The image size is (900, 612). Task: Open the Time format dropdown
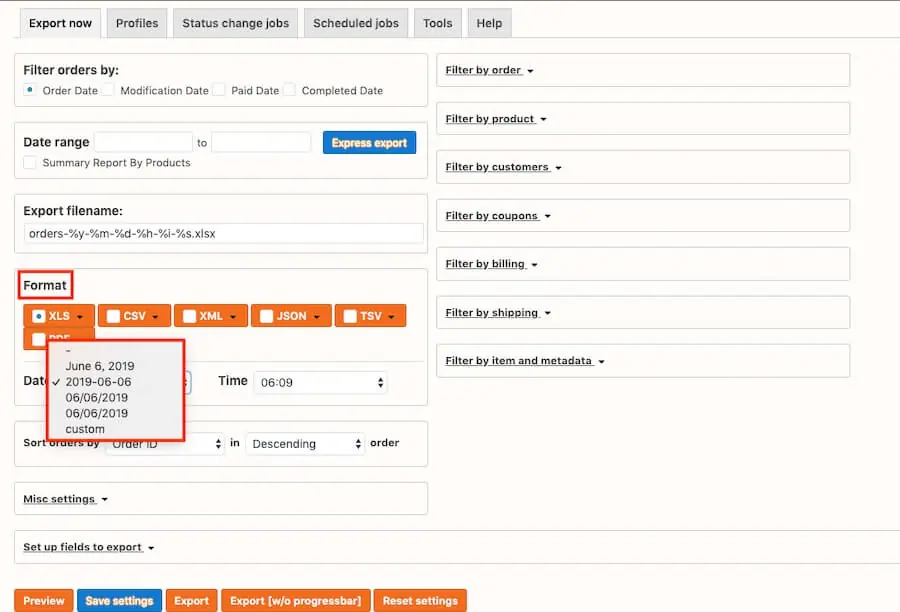pyautogui.click(x=320, y=382)
